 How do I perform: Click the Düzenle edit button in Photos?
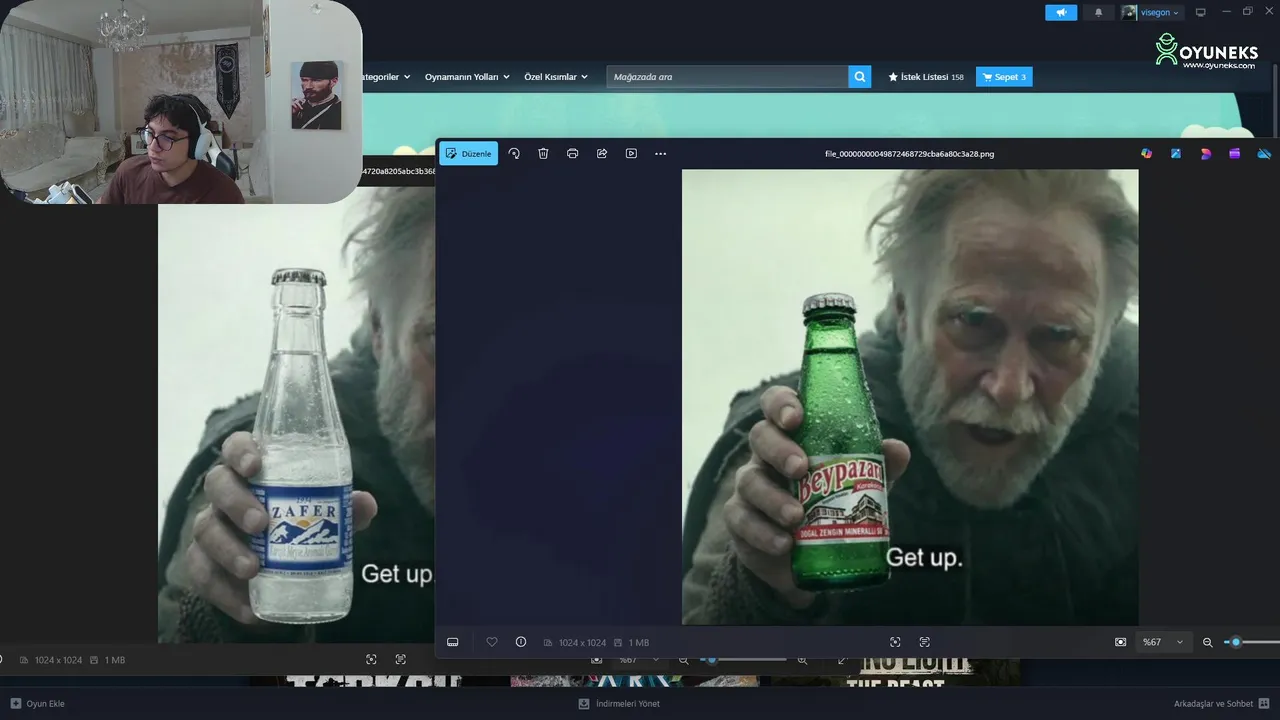pos(468,153)
